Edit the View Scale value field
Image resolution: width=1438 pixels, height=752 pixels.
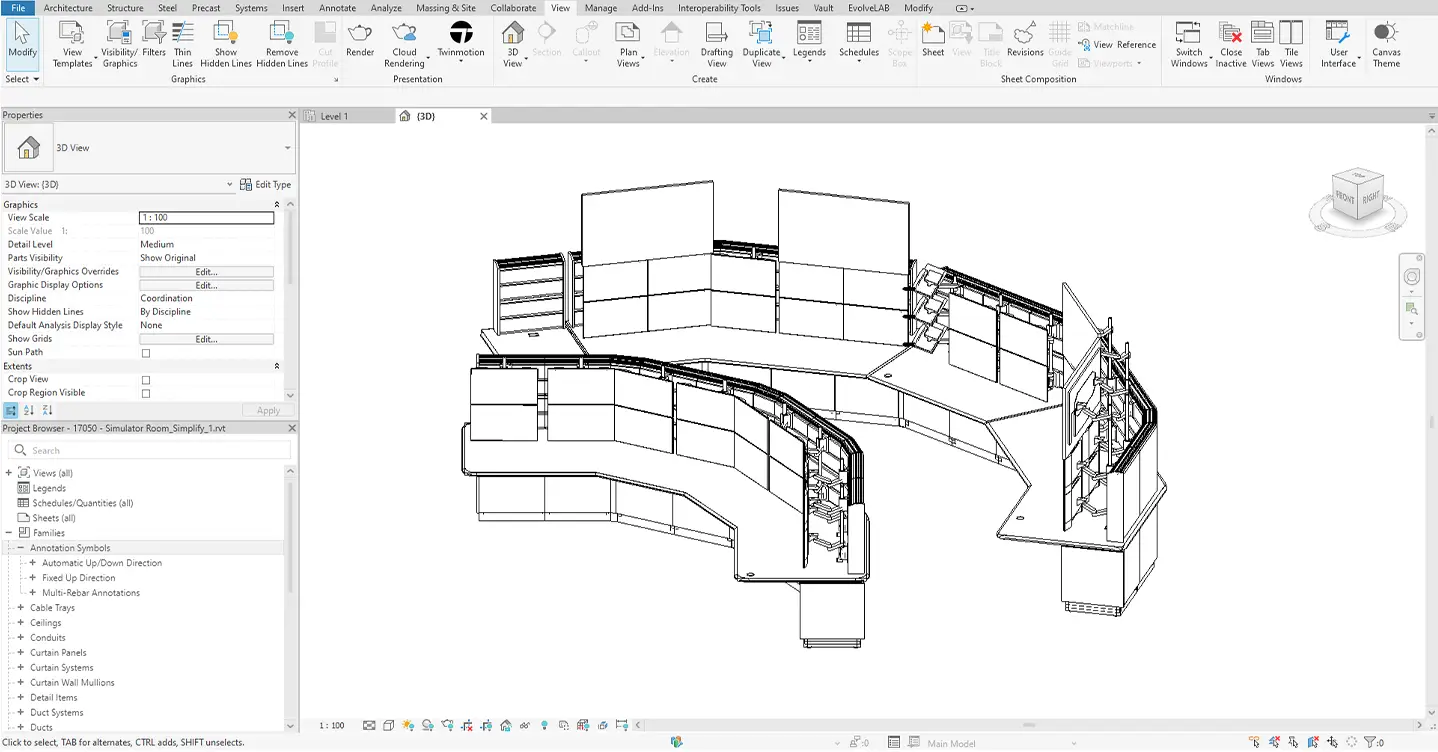click(x=206, y=217)
